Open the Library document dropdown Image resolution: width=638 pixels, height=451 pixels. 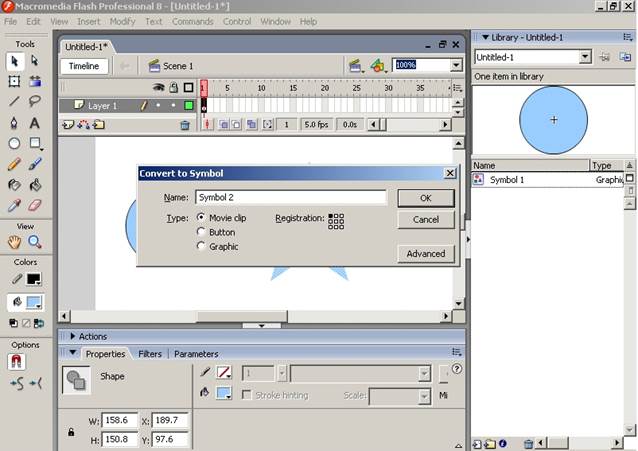click(x=585, y=57)
